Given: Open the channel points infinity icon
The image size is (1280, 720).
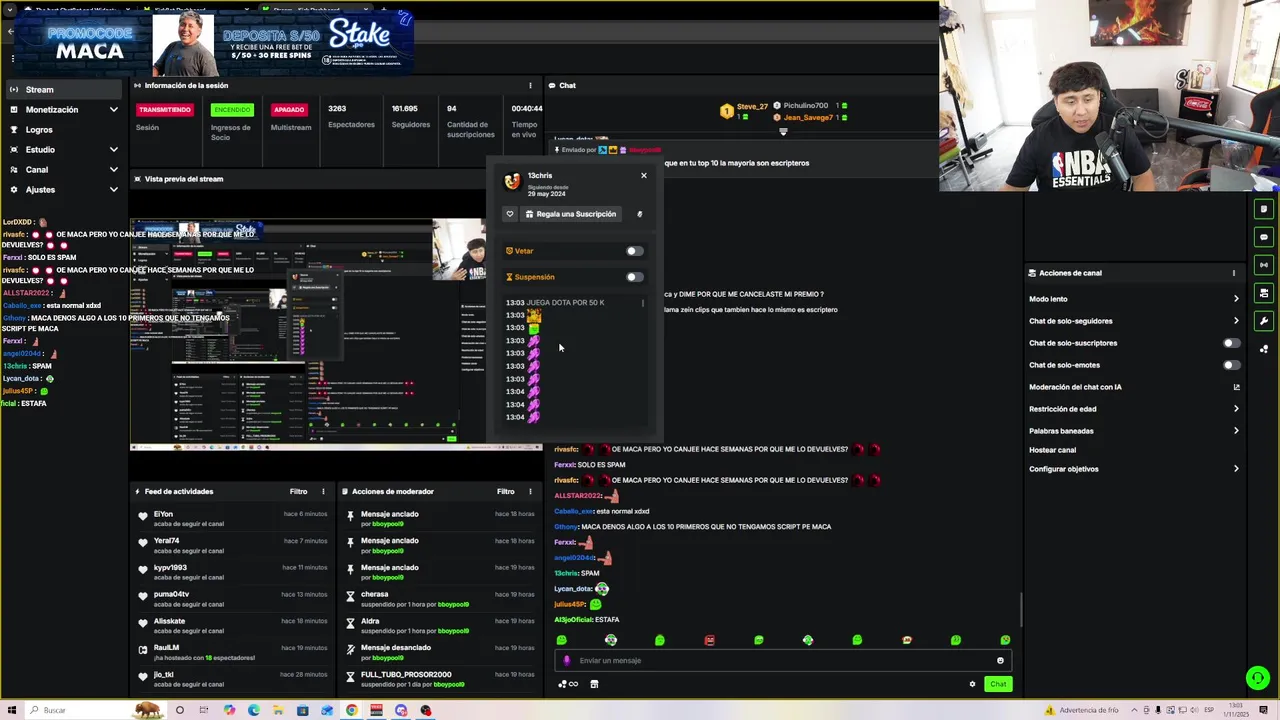Looking at the screenshot, I should coord(568,685).
